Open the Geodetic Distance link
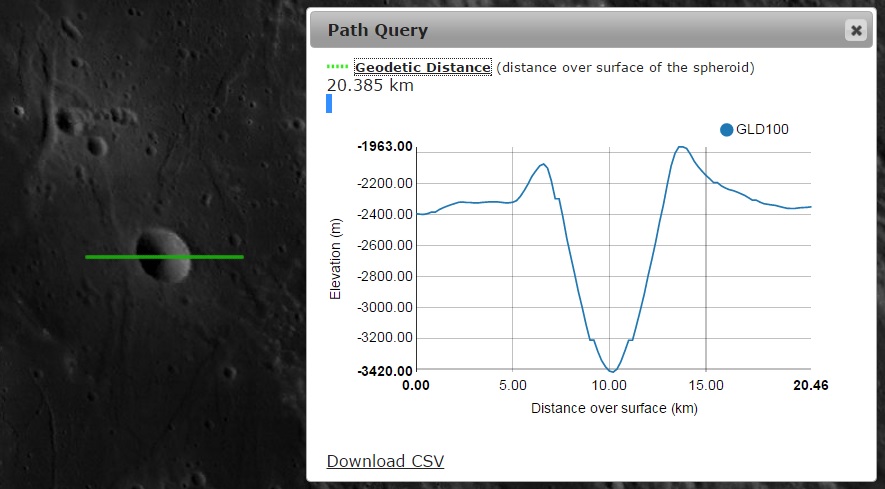885x489 pixels. tap(423, 67)
